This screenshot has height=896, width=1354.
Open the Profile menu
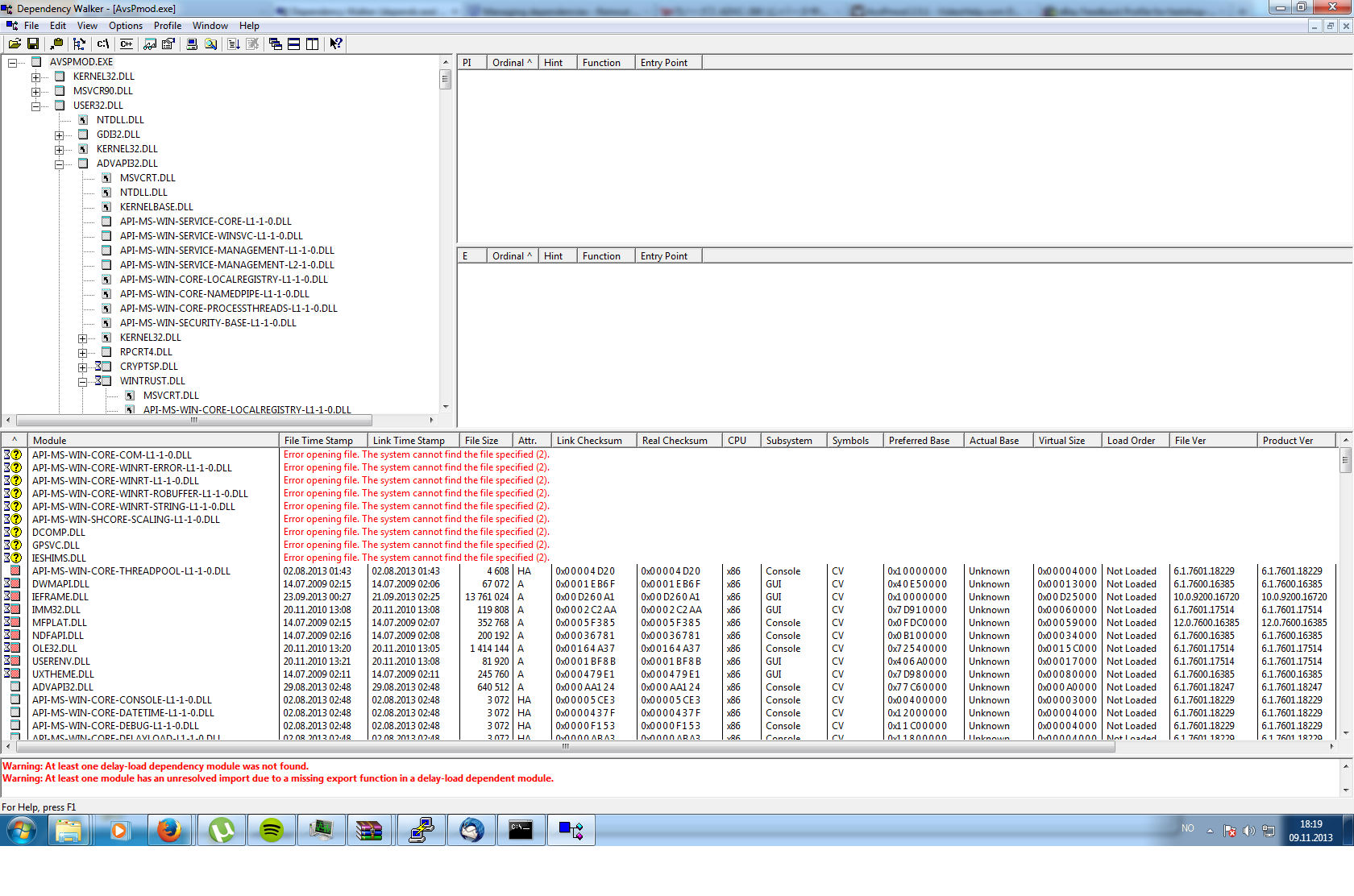pos(167,26)
